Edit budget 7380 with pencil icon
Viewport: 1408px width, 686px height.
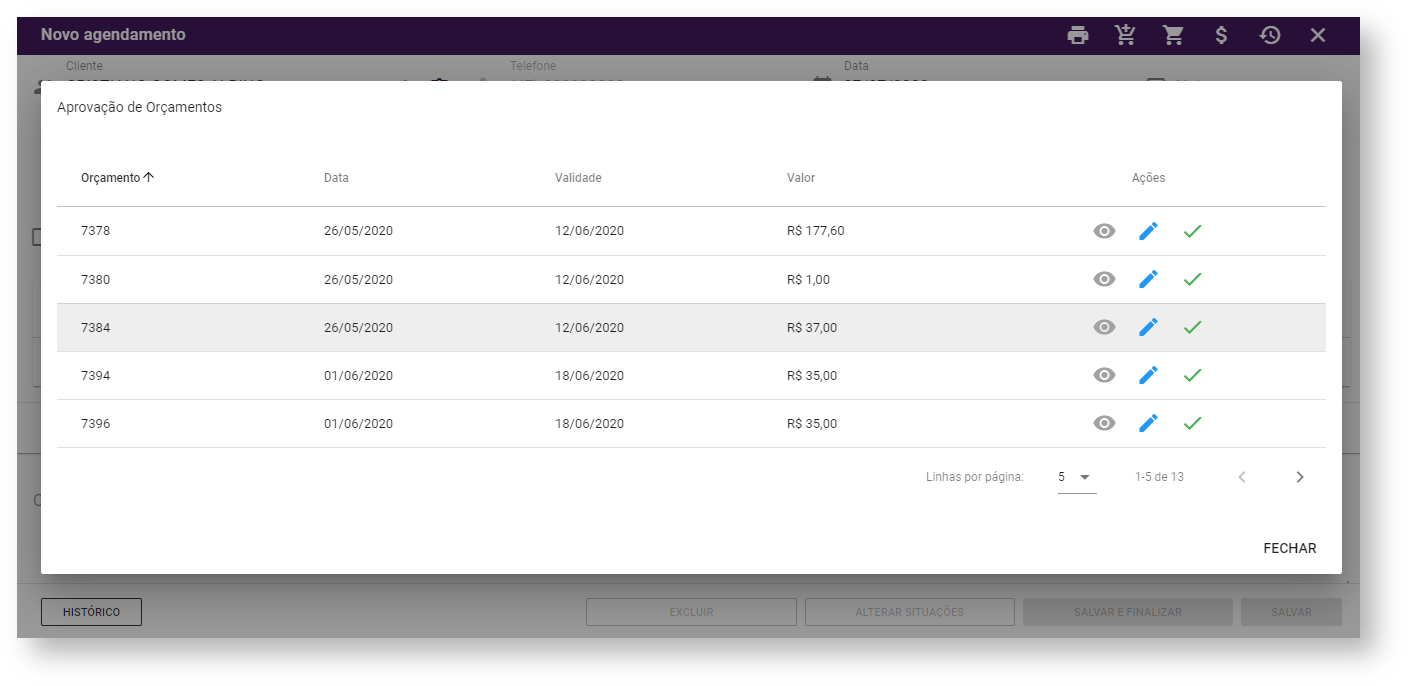(1148, 279)
